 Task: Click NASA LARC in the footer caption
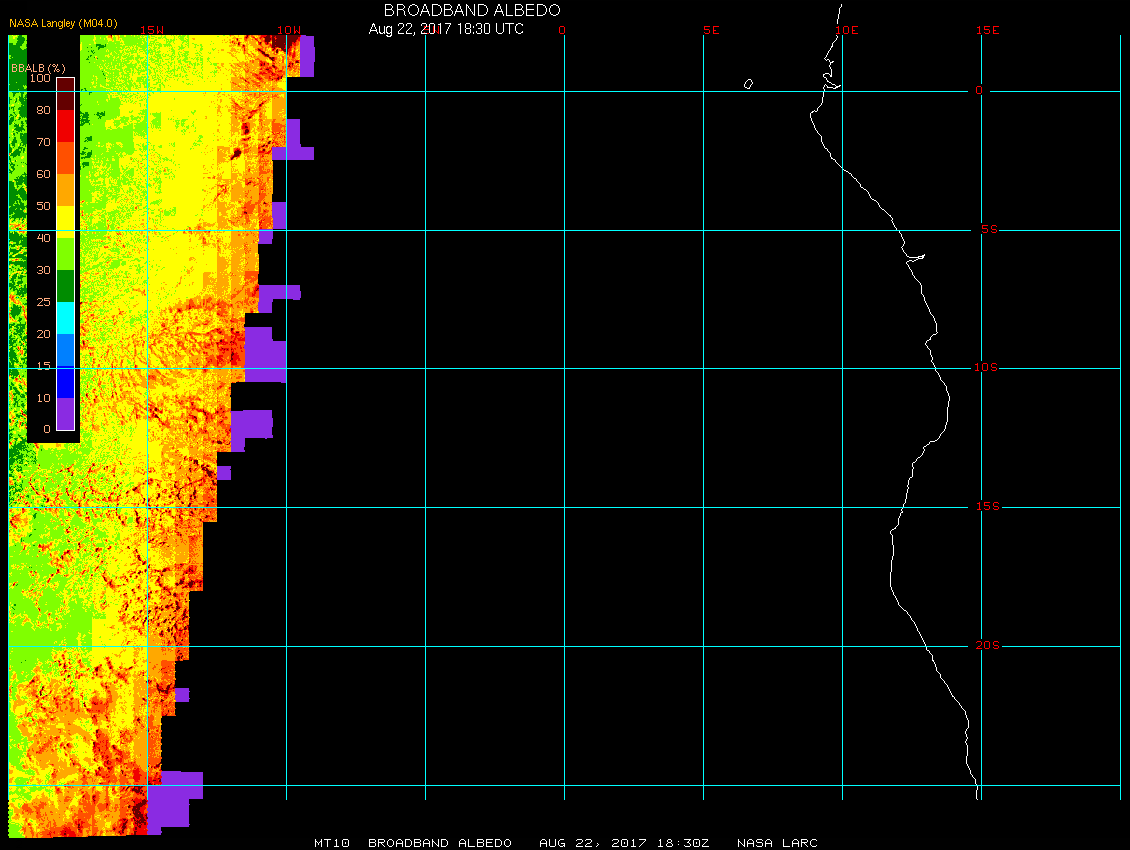[x=777, y=843]
